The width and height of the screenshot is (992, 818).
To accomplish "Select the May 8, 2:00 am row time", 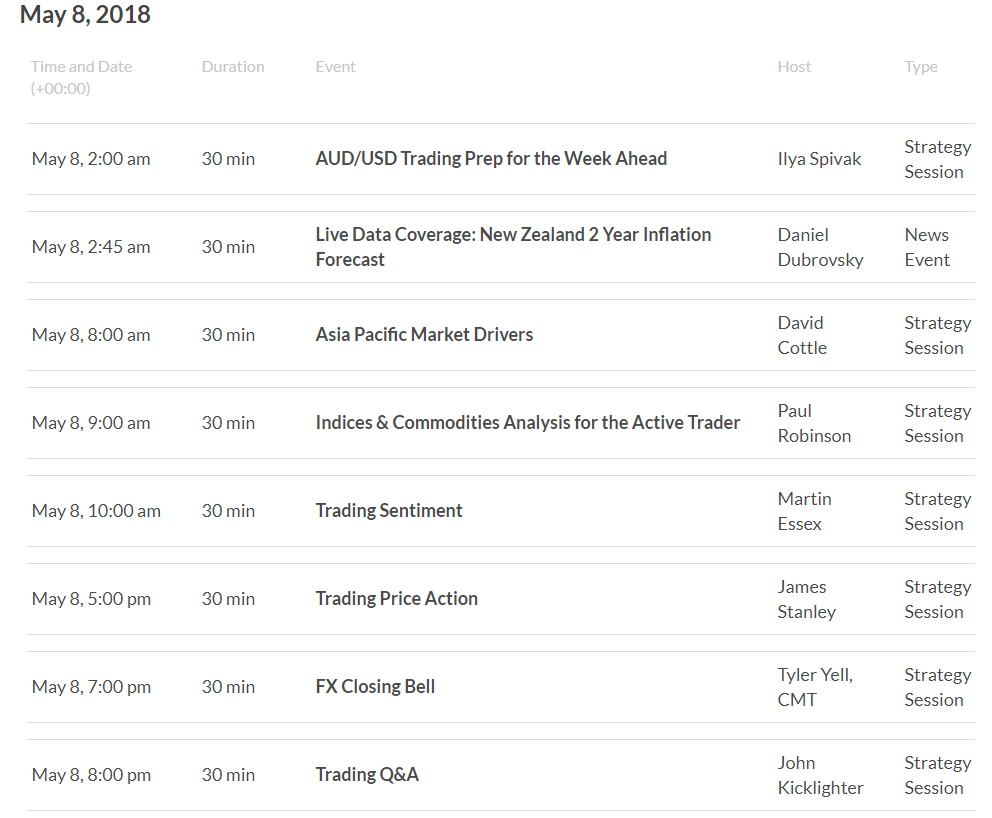I will [x=91, y=159].
